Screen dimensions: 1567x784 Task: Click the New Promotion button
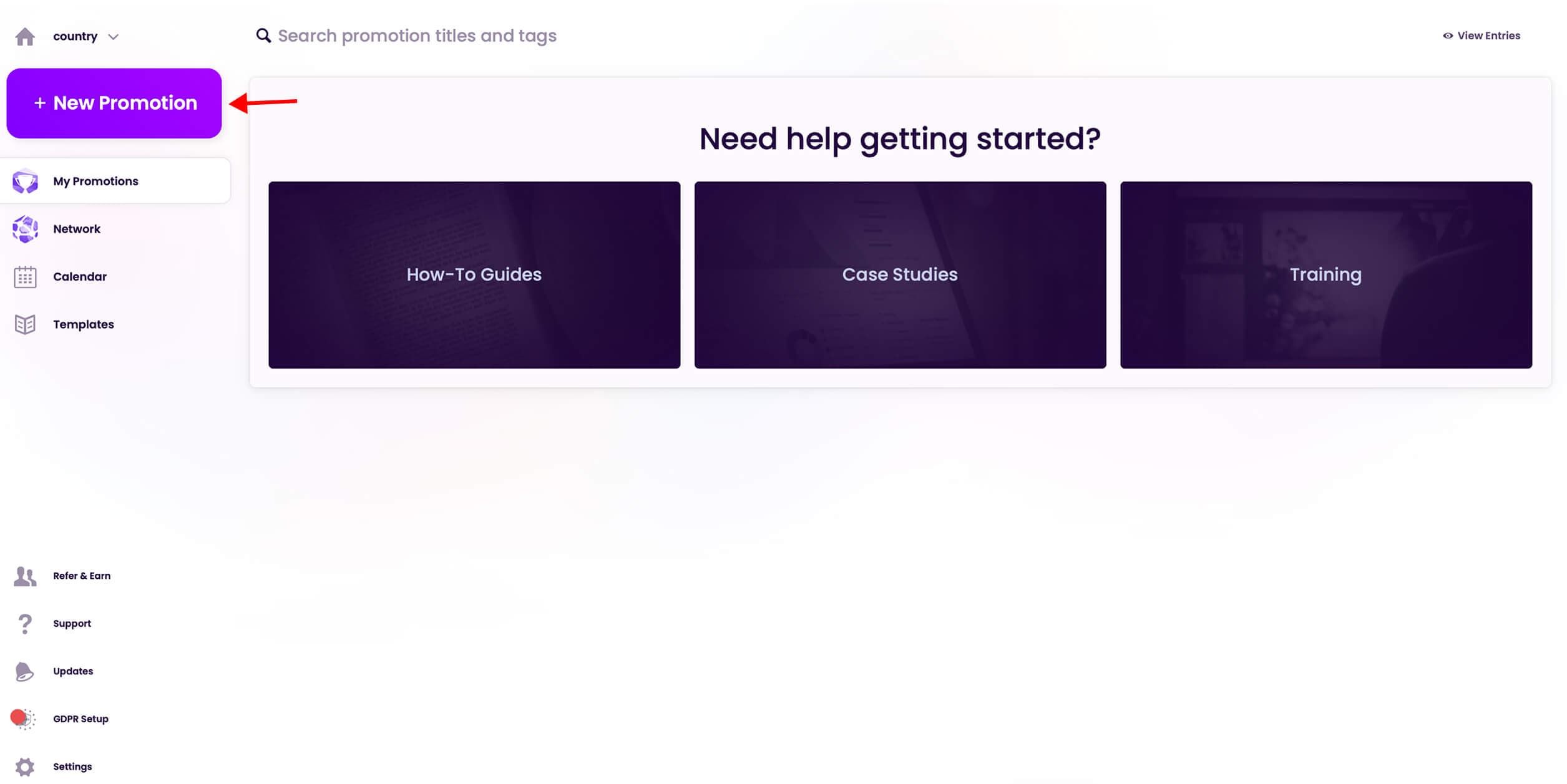click(114, 103)
